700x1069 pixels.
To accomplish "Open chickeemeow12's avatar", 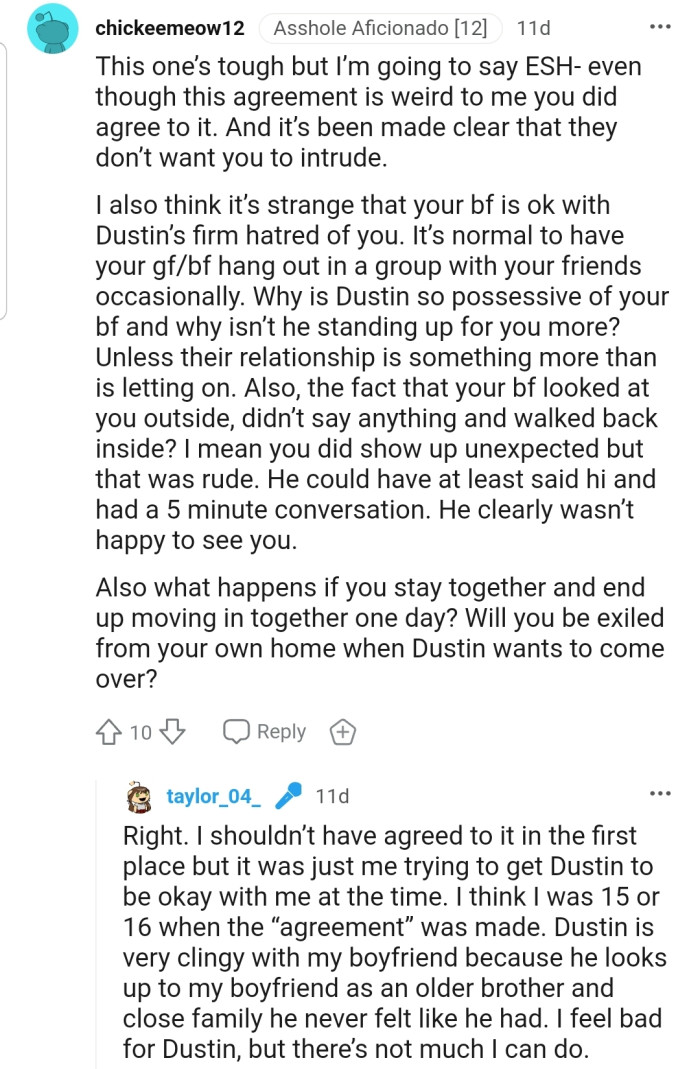I will point(52,30).
